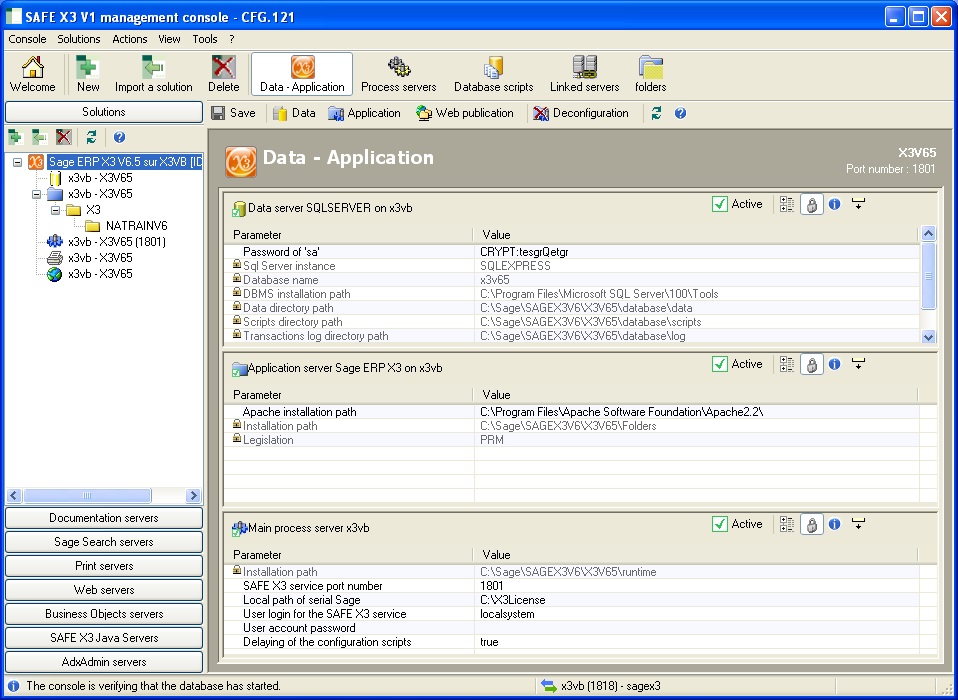Viewport: 958px width, 700px height.
Task: Open help in the Solutions panel
Action: click(119, 137)
